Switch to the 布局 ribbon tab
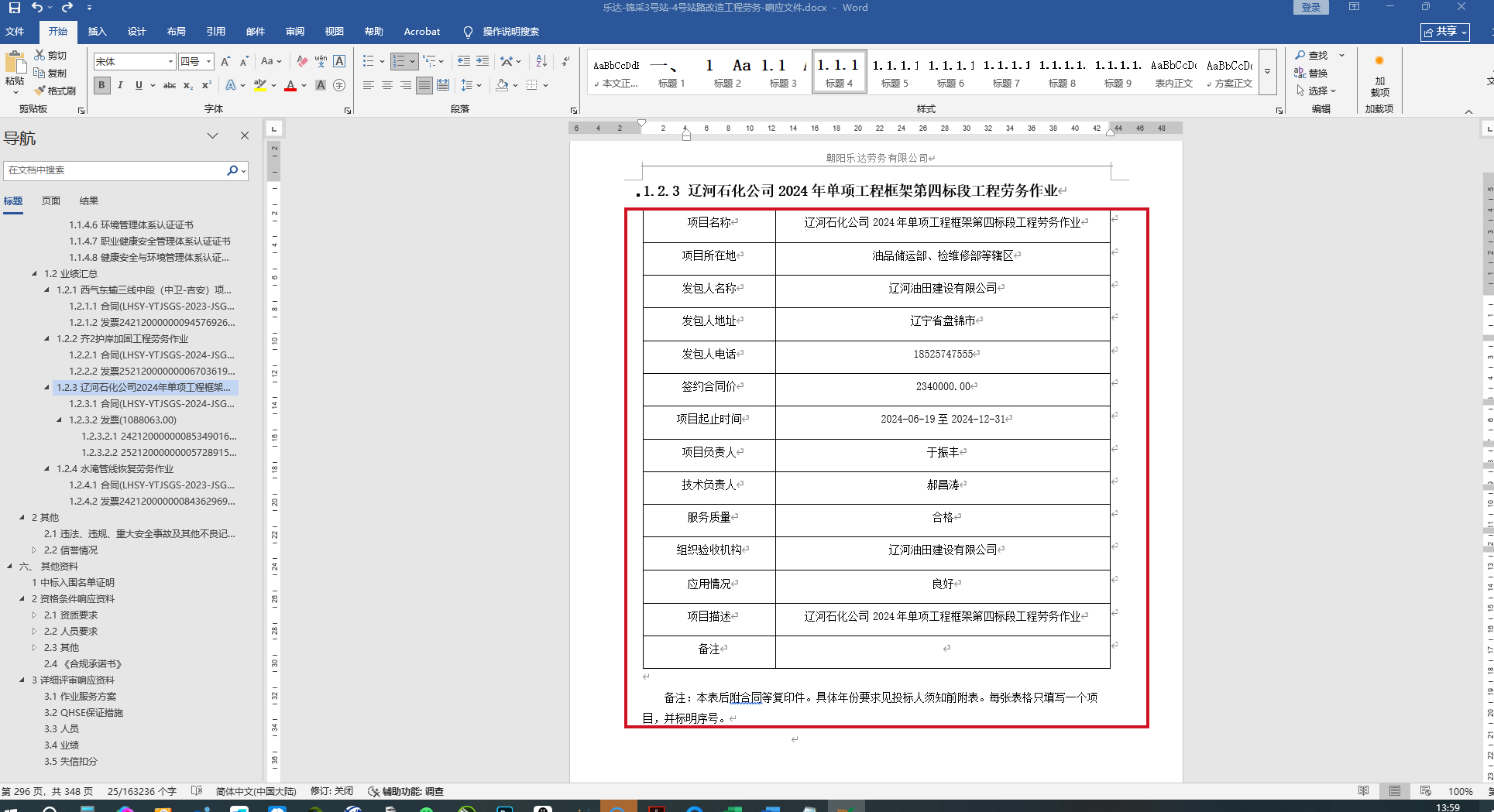This screenshot has width=1494, height=812. [x=176, y=32]
